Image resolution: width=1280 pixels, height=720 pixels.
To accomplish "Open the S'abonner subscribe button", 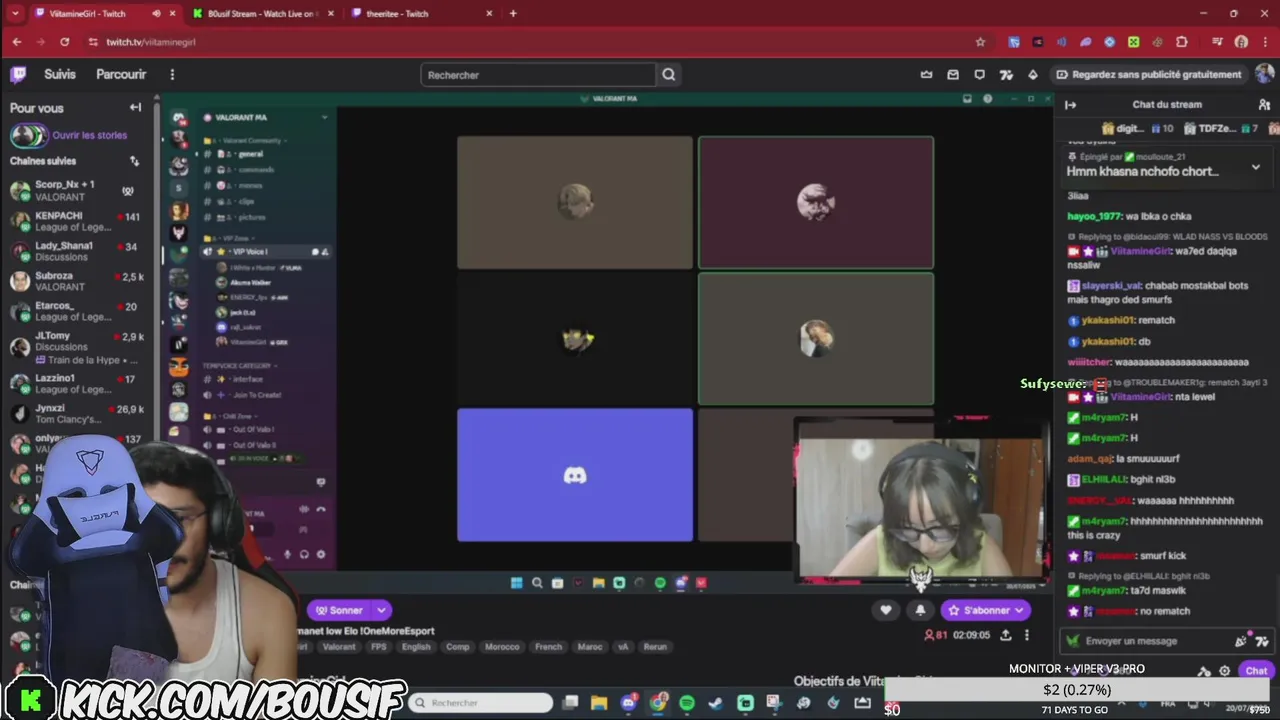I will click(985, 610).
